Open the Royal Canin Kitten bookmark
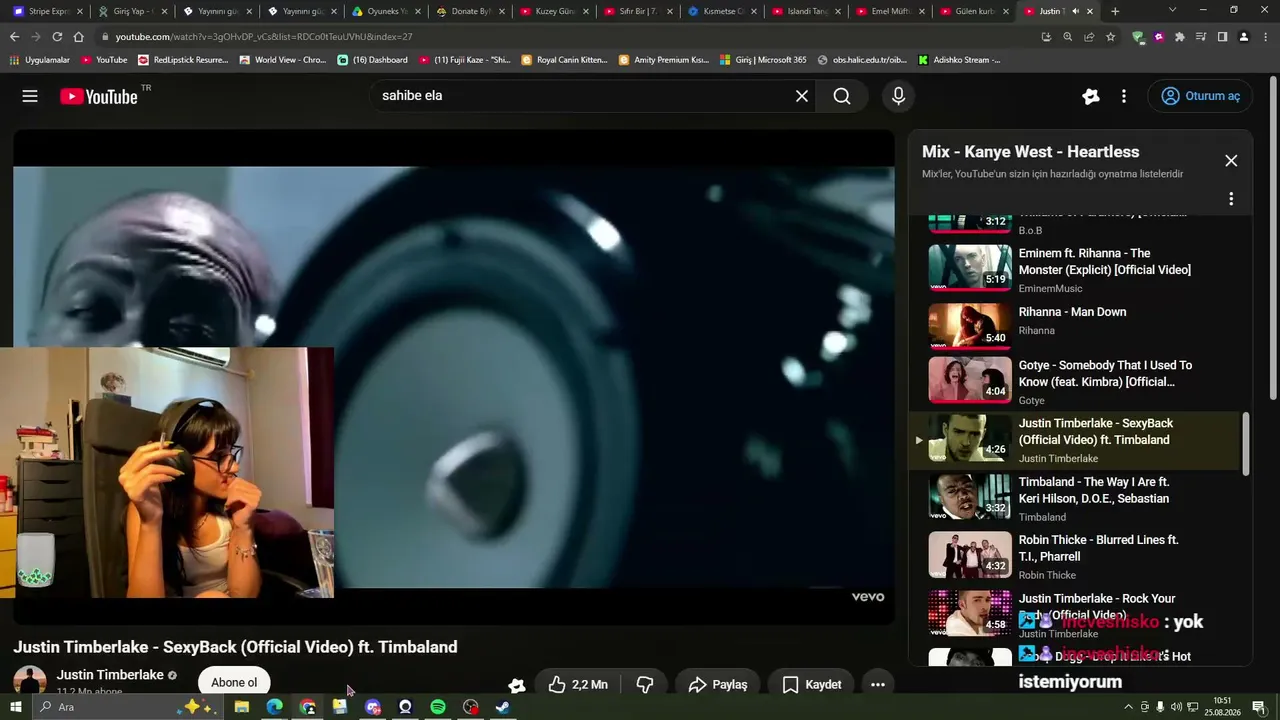 [x=564, y=60]
